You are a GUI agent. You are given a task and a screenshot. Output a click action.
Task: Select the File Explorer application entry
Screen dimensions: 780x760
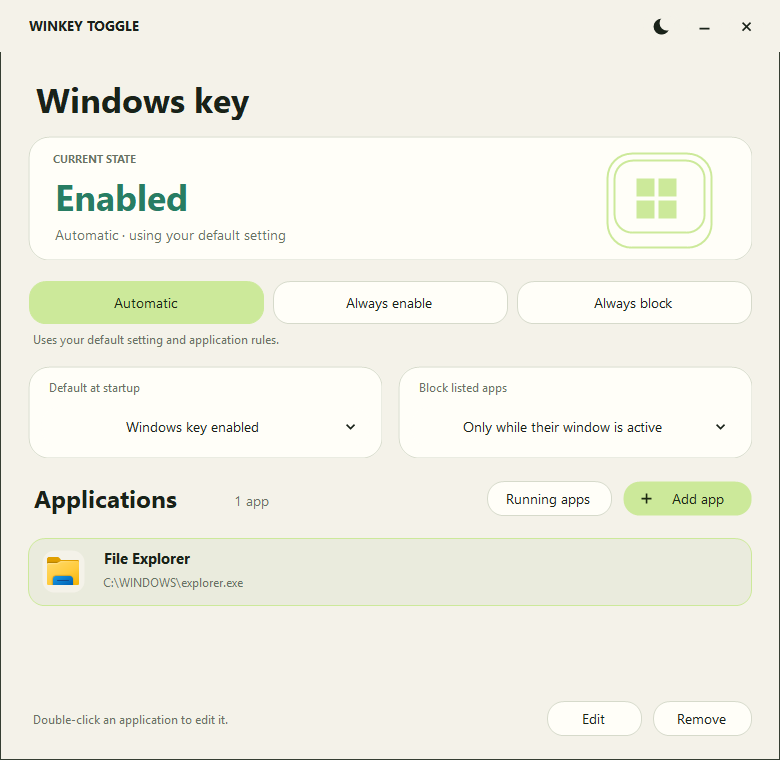390,572
